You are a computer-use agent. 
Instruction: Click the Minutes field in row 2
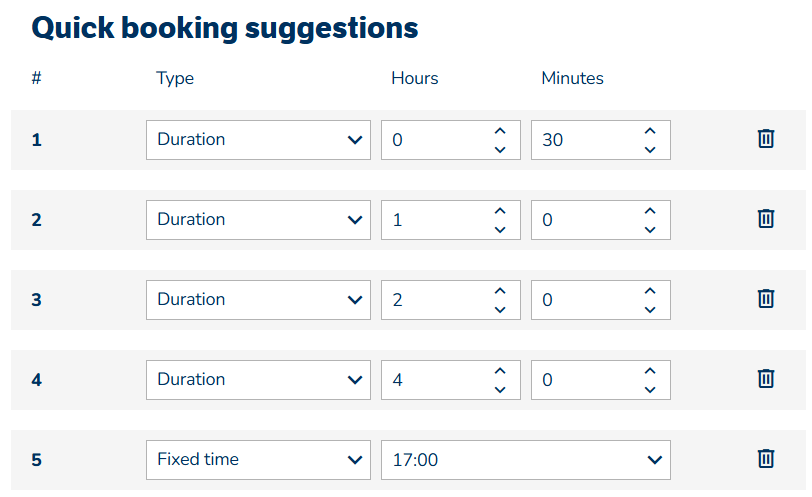(585, 220)
